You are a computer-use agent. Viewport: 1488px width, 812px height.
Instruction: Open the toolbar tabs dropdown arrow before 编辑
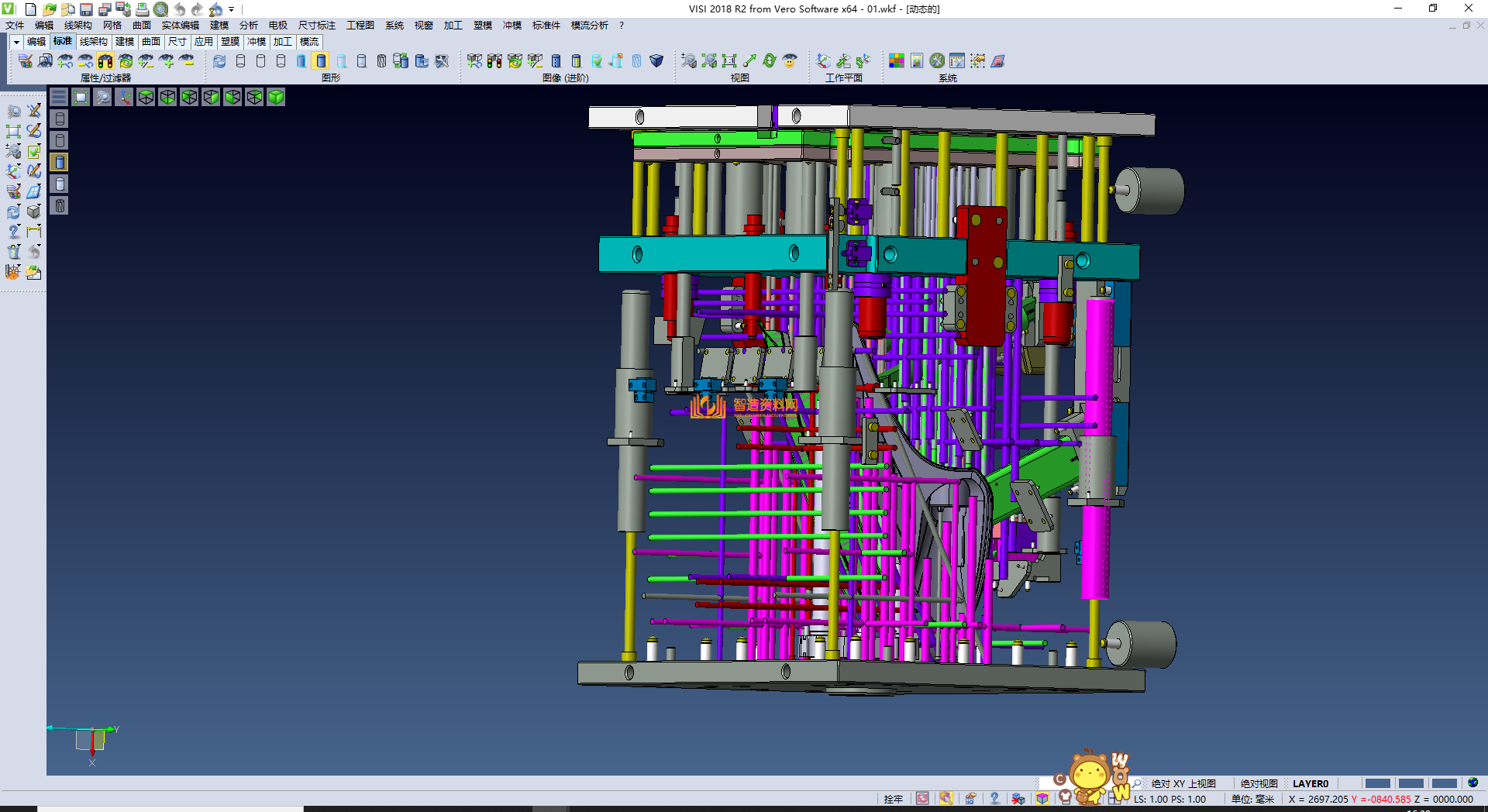16,42
